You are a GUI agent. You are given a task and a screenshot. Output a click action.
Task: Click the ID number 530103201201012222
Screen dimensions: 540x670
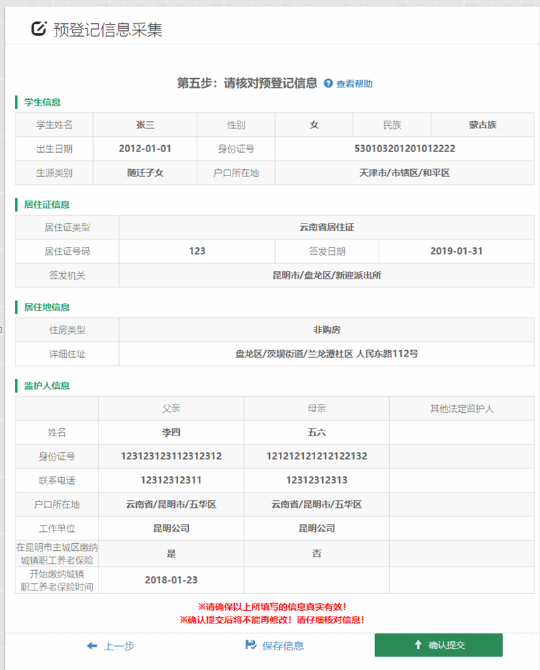(405, 149)
